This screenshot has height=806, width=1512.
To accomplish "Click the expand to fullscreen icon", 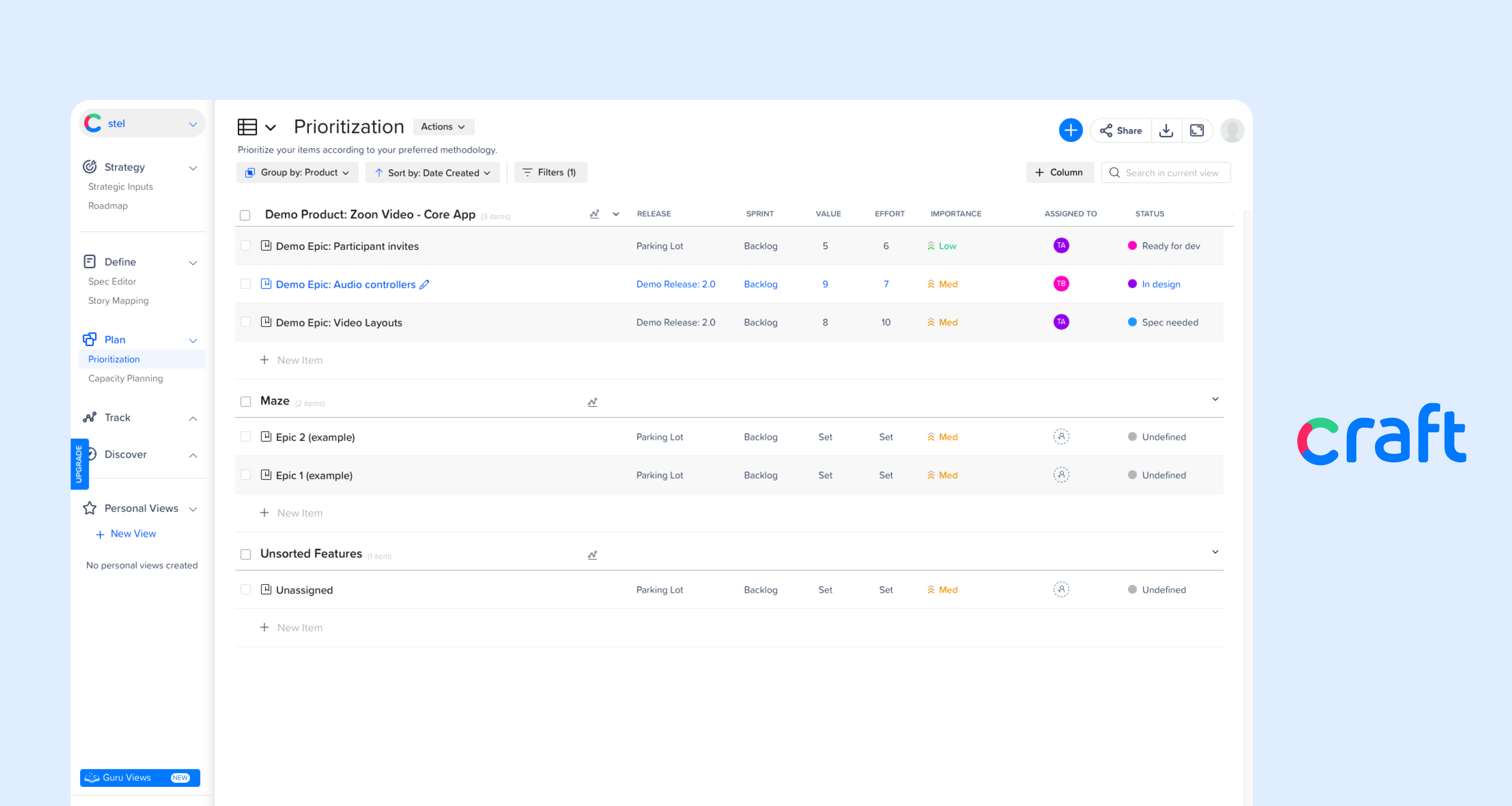I will pos(1198,130).
